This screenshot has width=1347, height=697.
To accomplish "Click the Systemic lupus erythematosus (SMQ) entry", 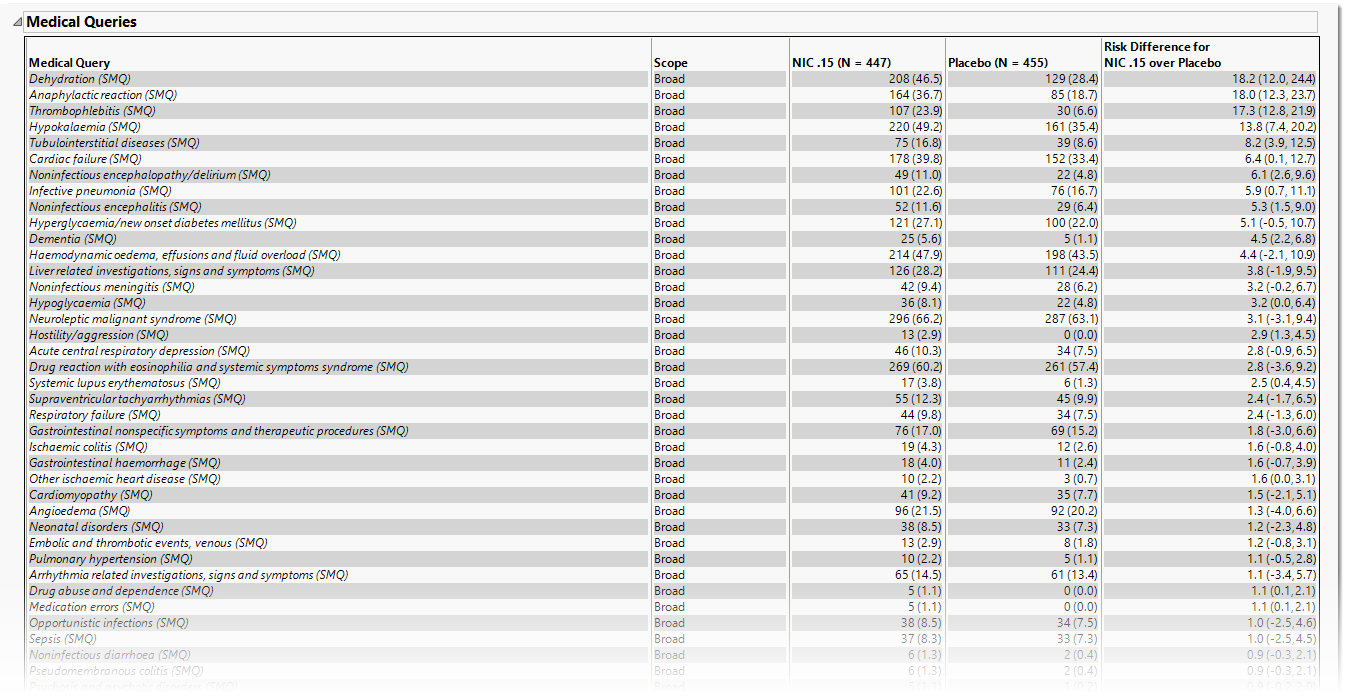I will click(125, 383).
